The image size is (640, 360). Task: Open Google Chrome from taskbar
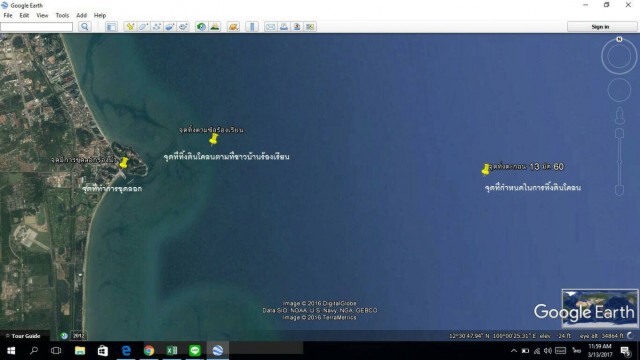tap(149, 351)
